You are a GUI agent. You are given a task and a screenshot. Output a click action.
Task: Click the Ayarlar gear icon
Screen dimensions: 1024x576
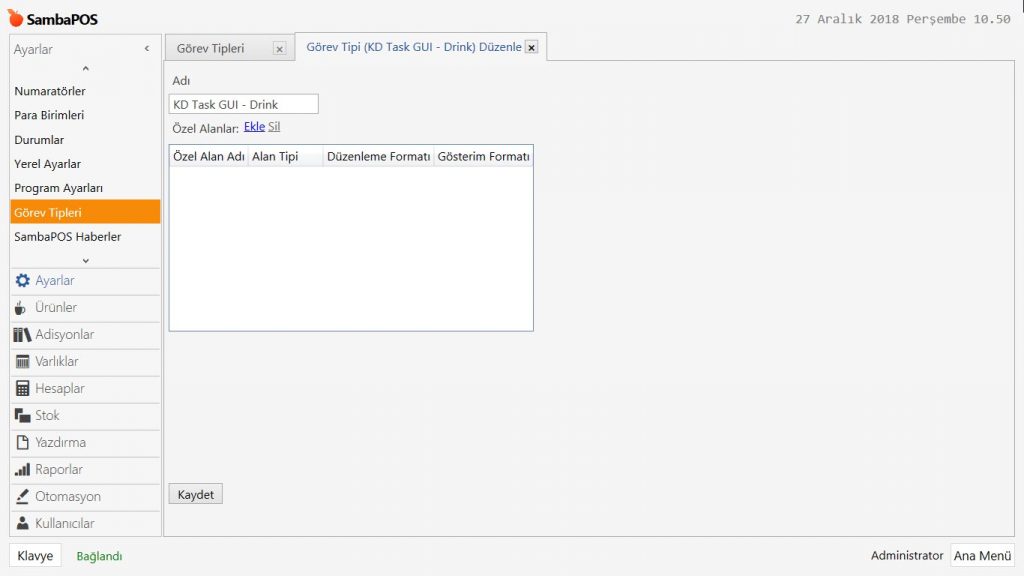coord(22,281)
